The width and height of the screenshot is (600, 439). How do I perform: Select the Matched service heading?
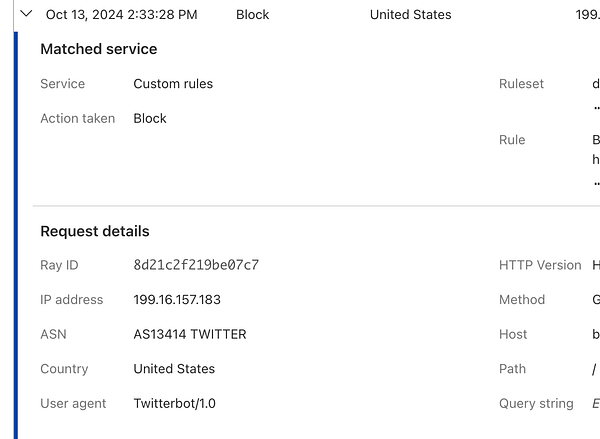click(x=98, y=49)
